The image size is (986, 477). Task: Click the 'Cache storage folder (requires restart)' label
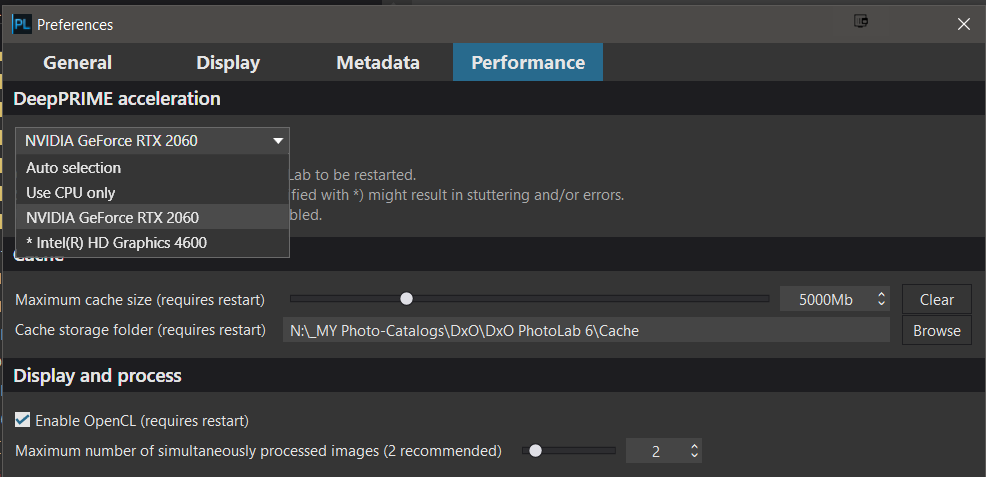point(140,330)
